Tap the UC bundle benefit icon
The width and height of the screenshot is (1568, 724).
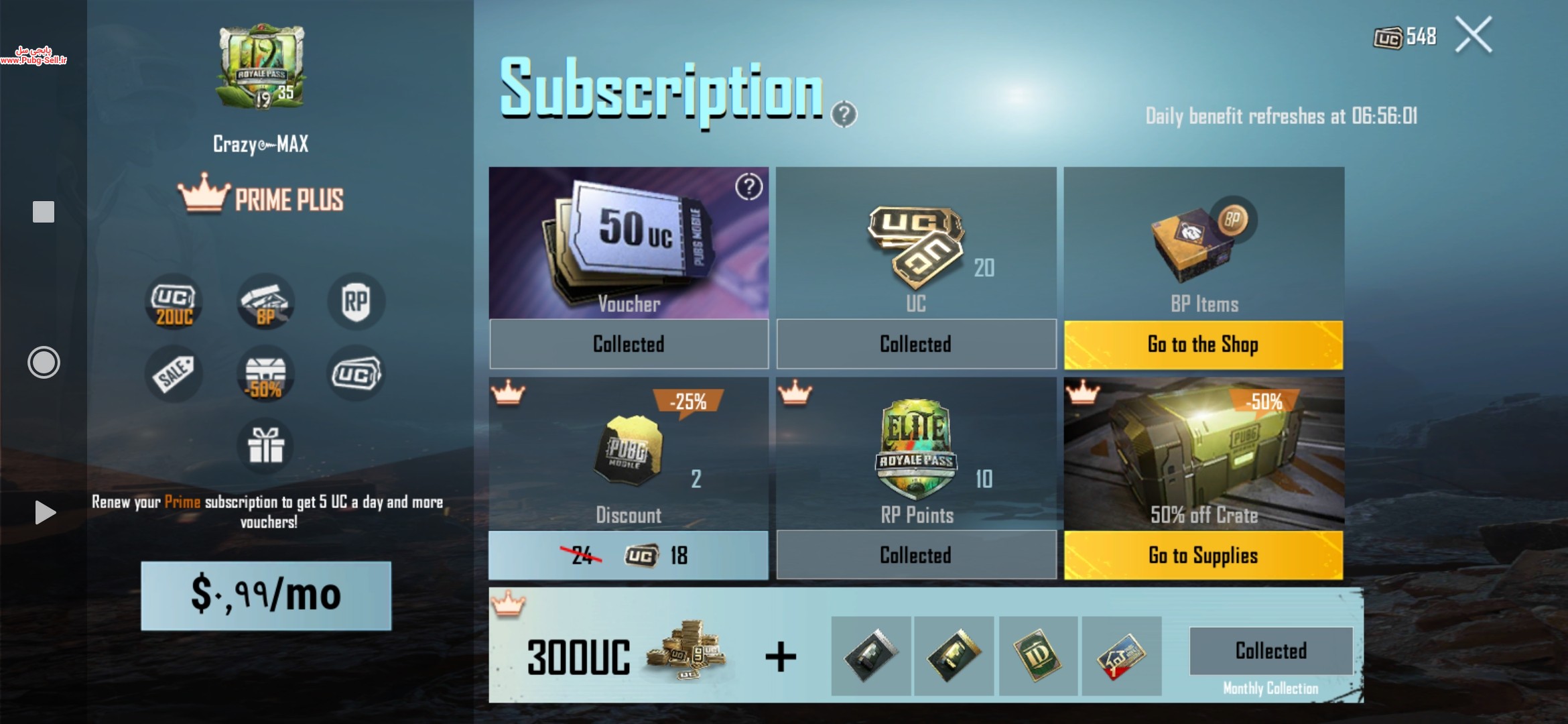tap(356, 374)
